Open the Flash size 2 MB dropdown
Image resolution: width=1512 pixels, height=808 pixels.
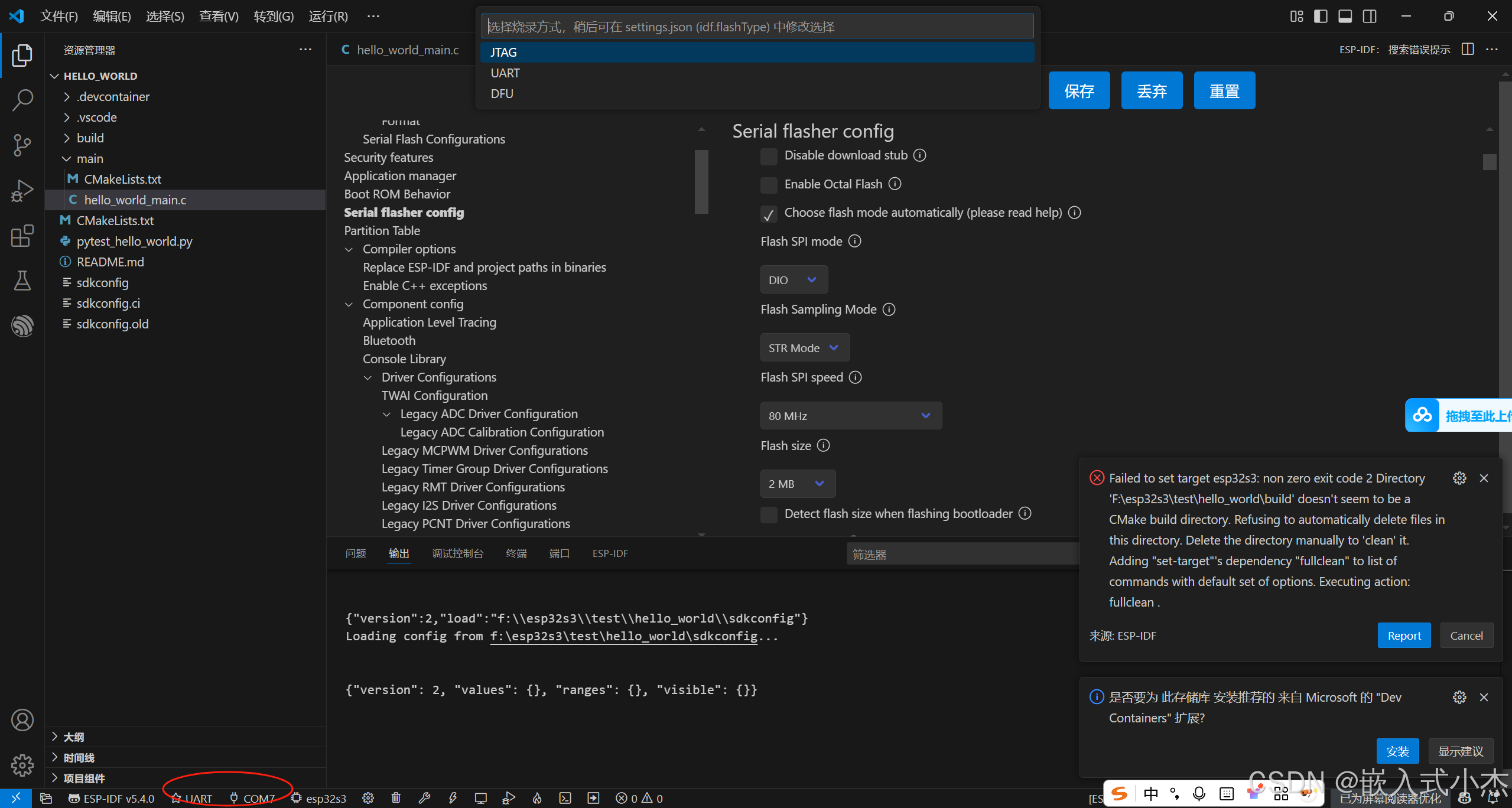[x=797, y=484]
